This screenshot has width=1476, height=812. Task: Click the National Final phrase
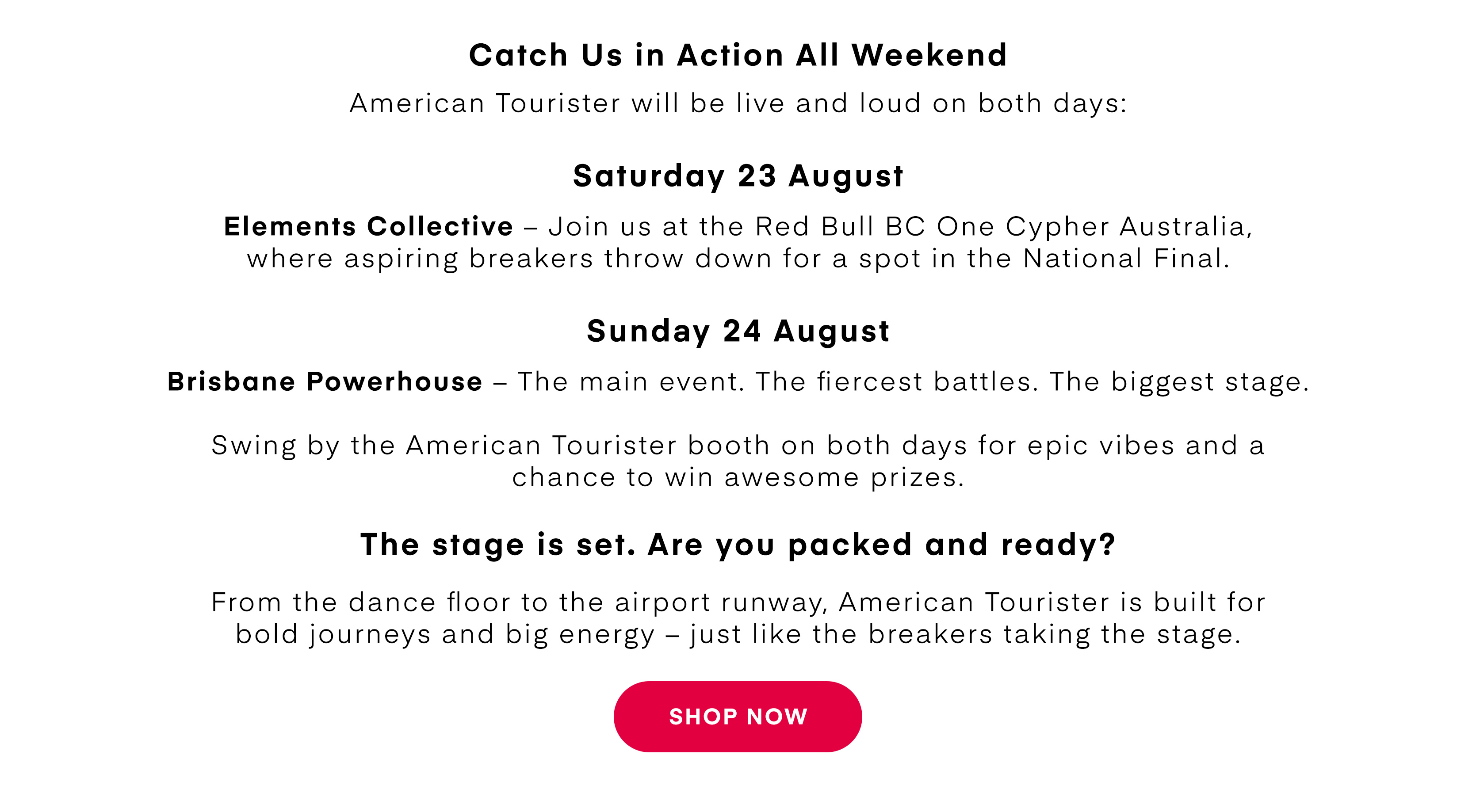pyautogui.click(x=1126, y=258)
